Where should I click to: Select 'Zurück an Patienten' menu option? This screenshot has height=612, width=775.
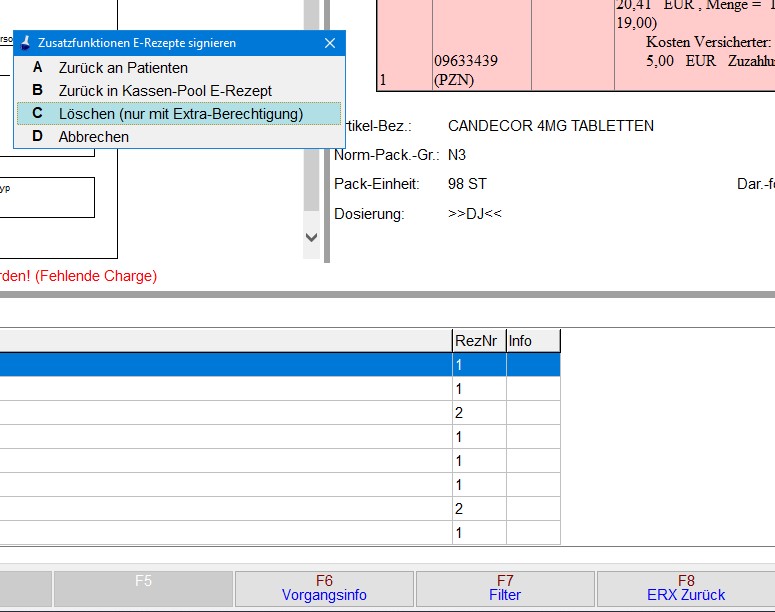click(123, 68)
